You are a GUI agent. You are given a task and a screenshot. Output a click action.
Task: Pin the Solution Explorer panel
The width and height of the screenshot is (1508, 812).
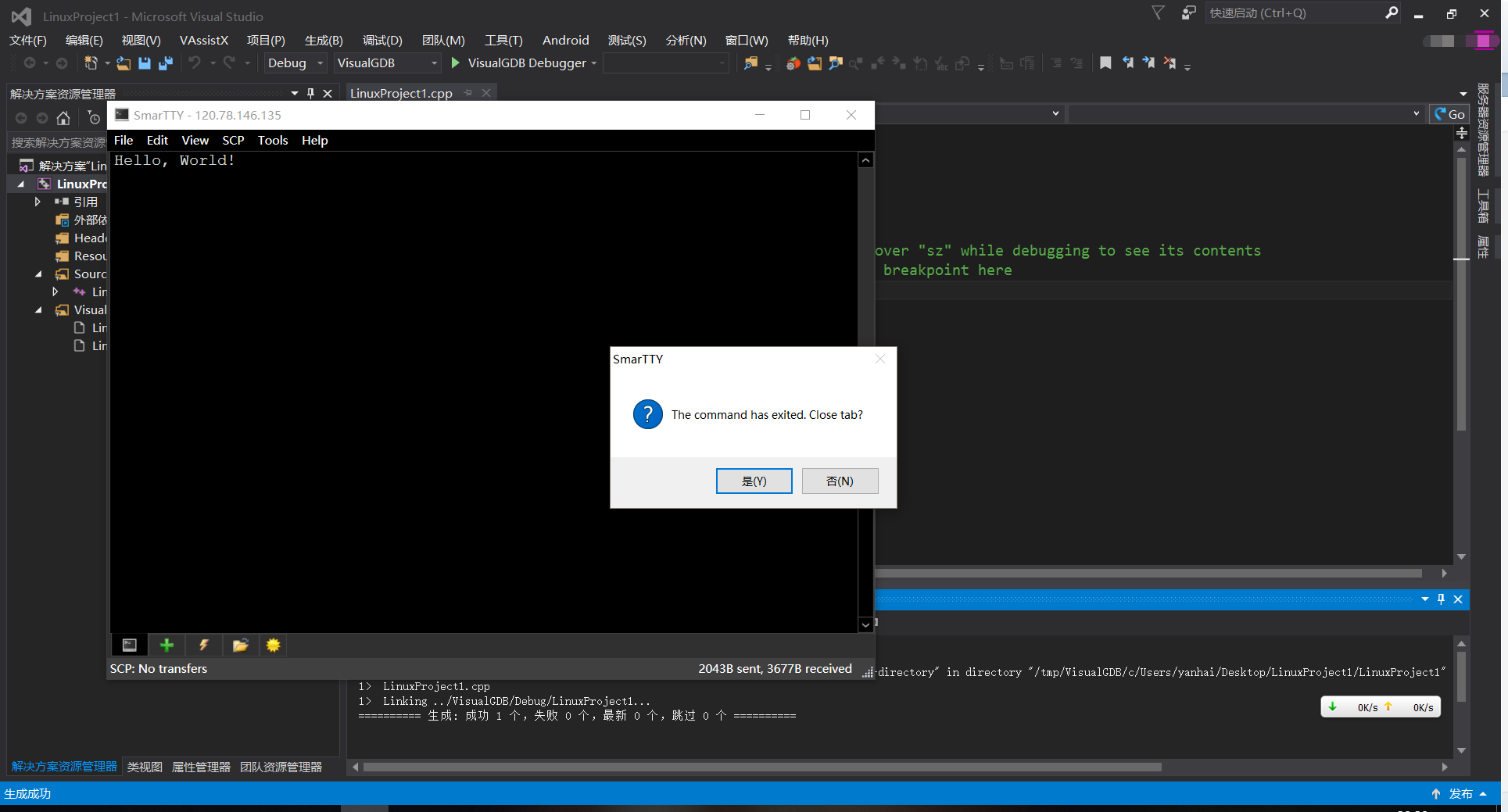(x=310, y=93)
